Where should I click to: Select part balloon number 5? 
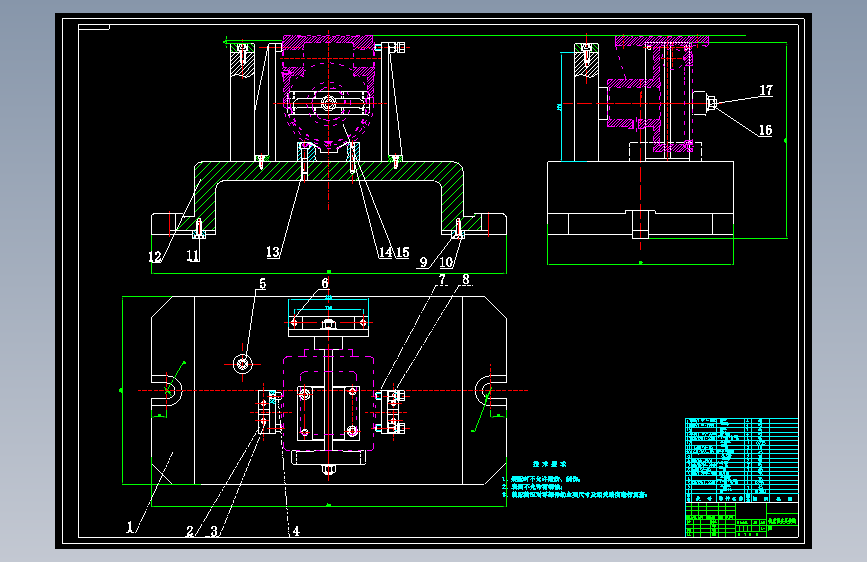click(x=263, y=284)
